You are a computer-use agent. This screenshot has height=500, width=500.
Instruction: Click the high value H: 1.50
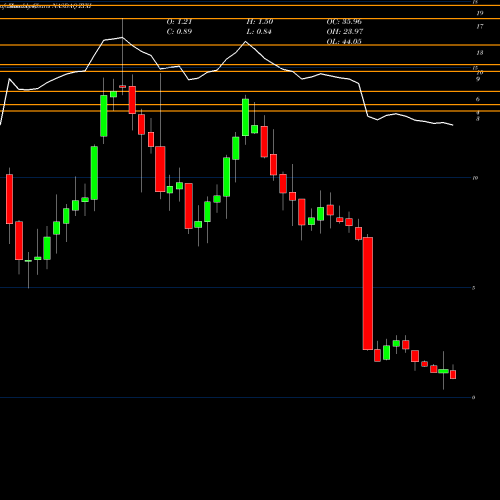[x=260, y=22]
